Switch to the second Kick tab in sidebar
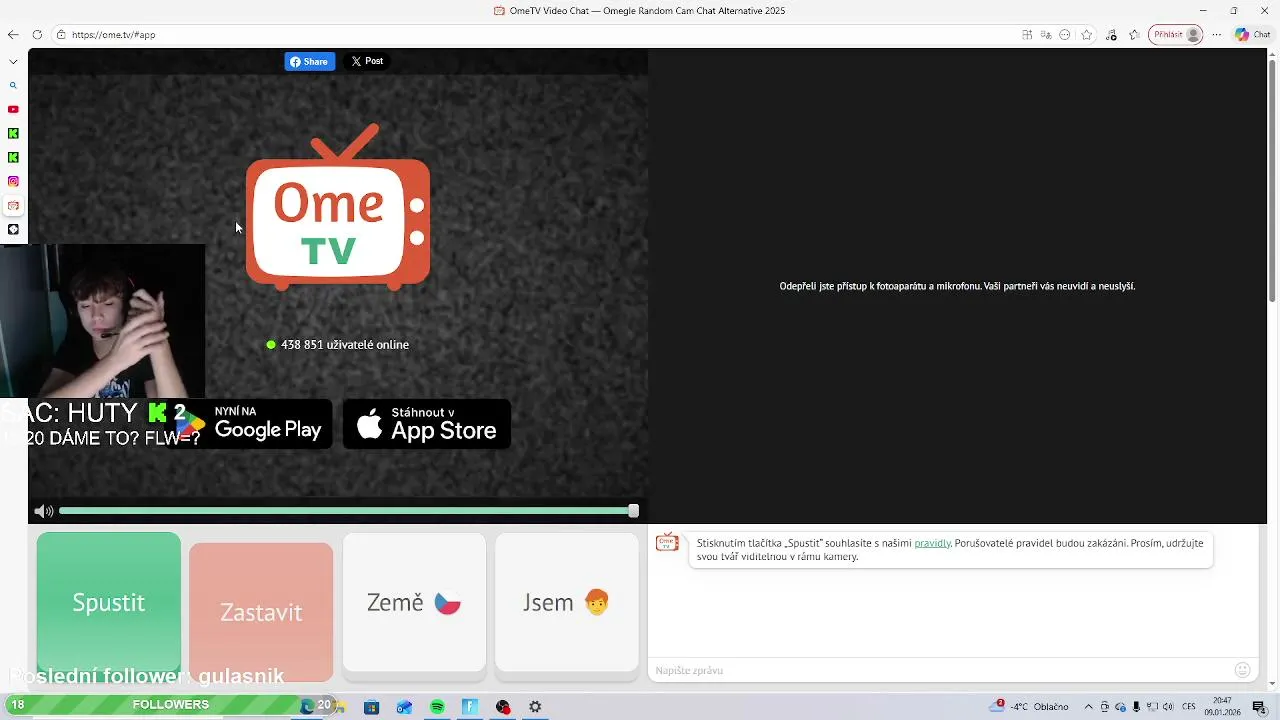The height and width of the screenshot is (720, 1280). 13,157
